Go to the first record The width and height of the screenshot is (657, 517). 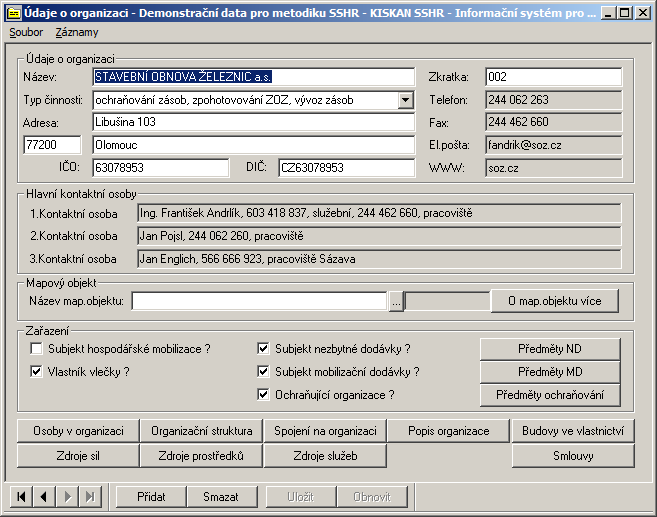tap(21, 496)
